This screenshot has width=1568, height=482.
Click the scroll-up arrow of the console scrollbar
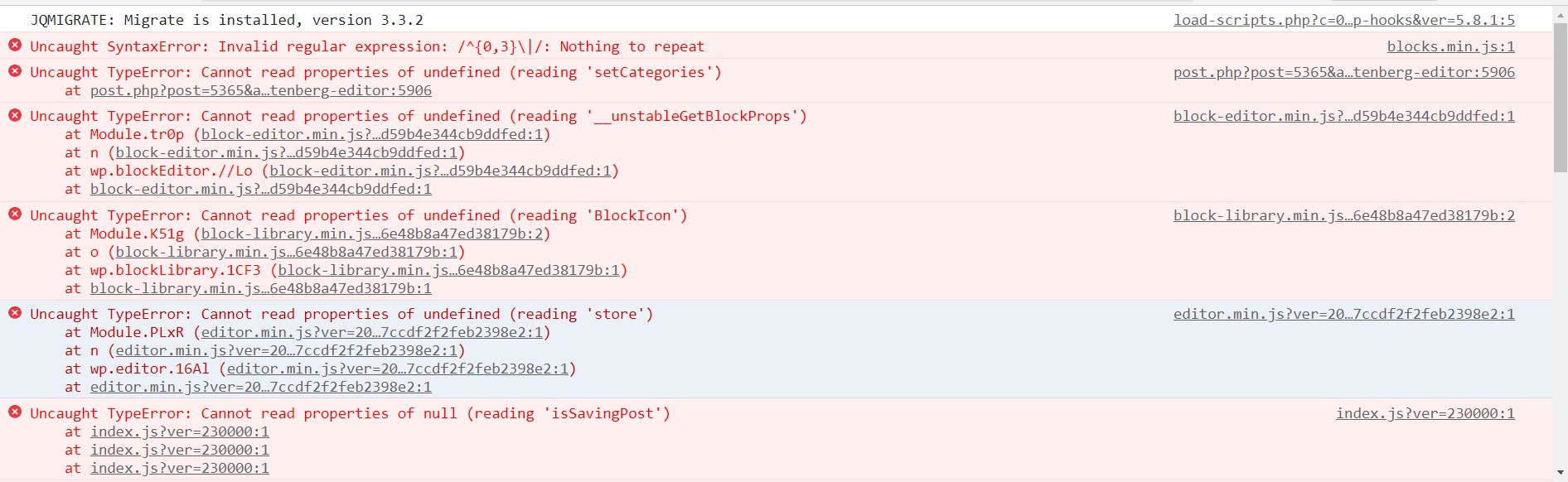(1560, 14)
